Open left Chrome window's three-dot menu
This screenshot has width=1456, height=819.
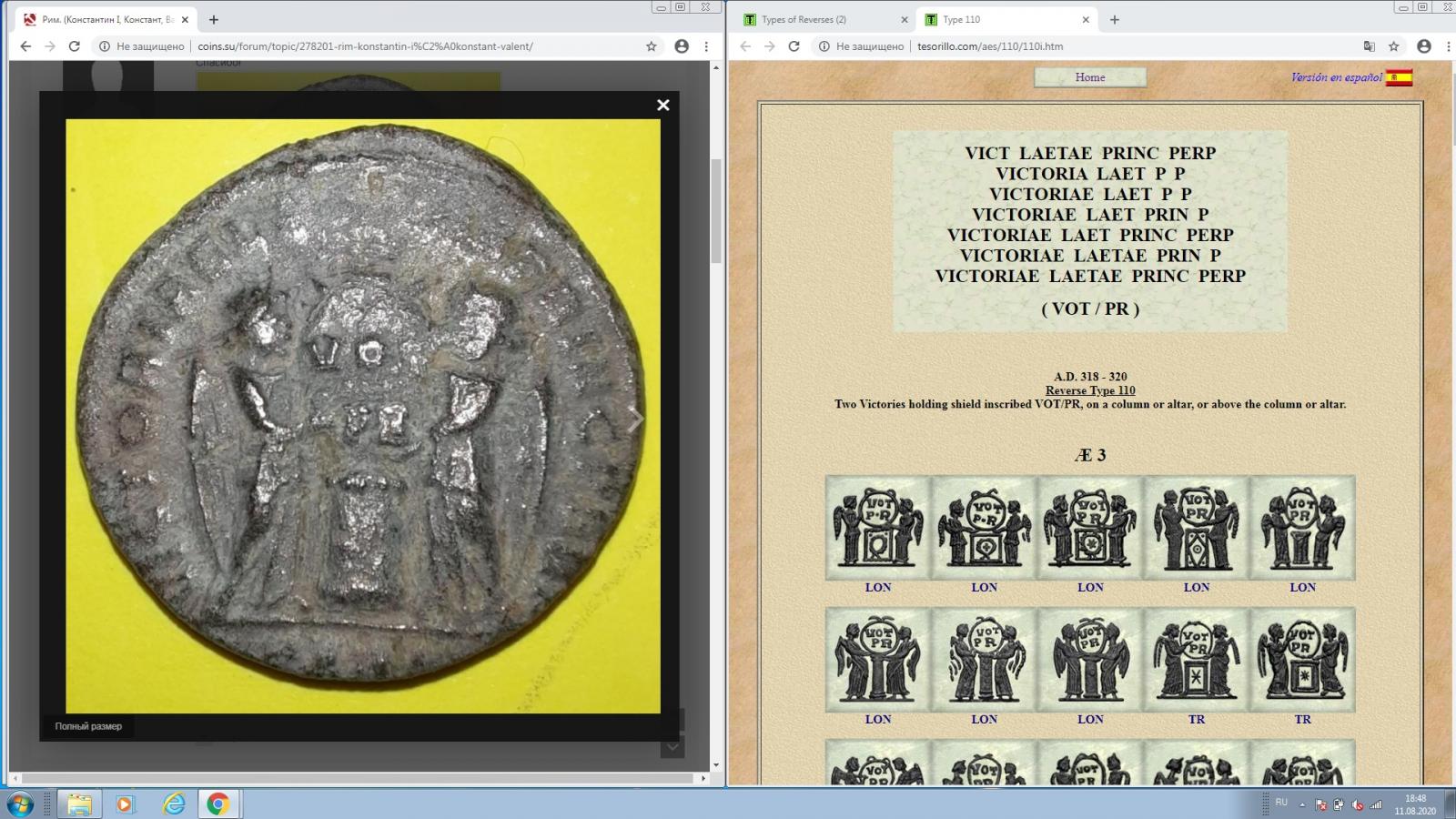click(706, 46)
